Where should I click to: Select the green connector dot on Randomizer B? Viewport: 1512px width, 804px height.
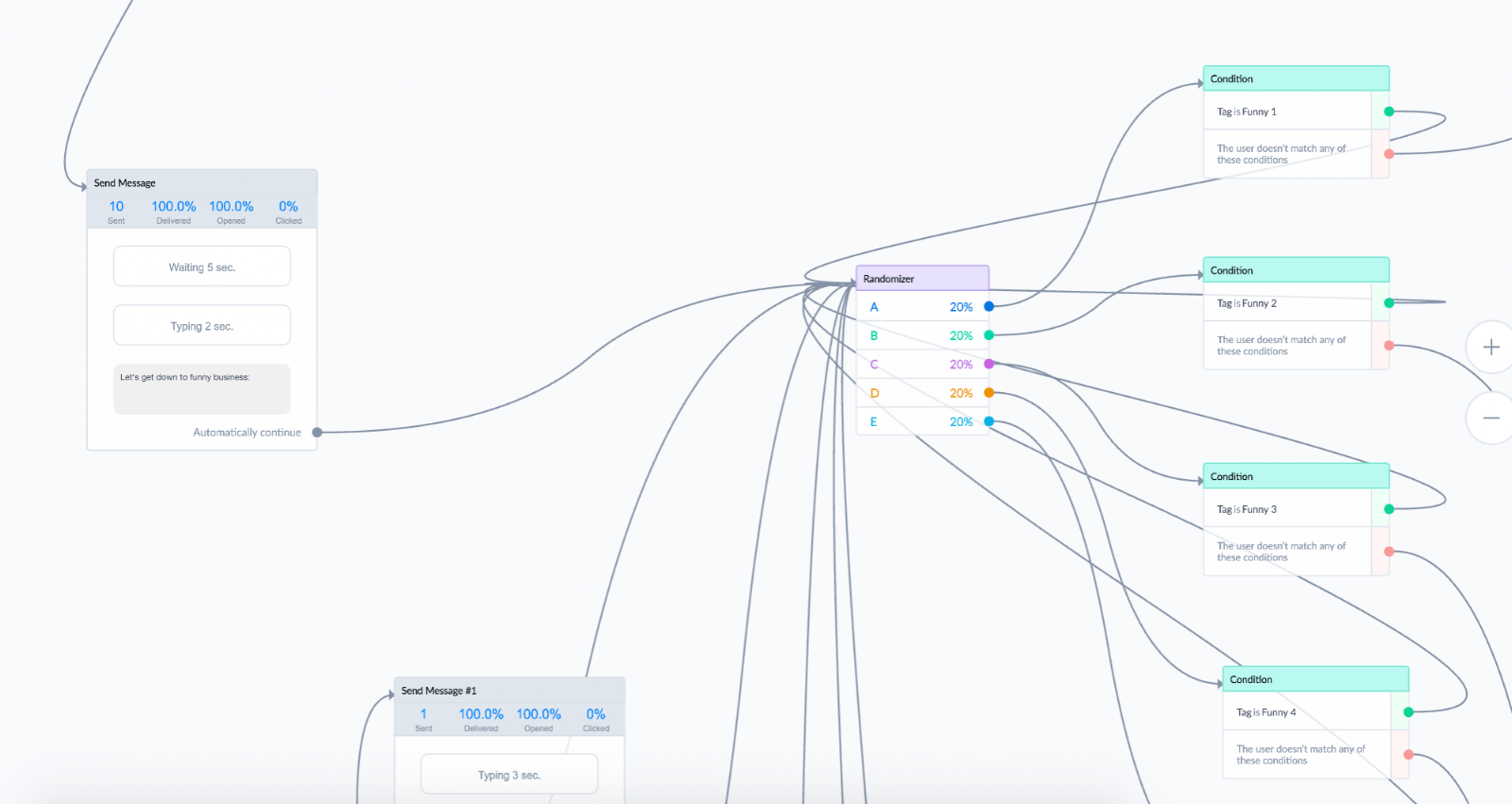pyautogui.click(x=988, y=335)
